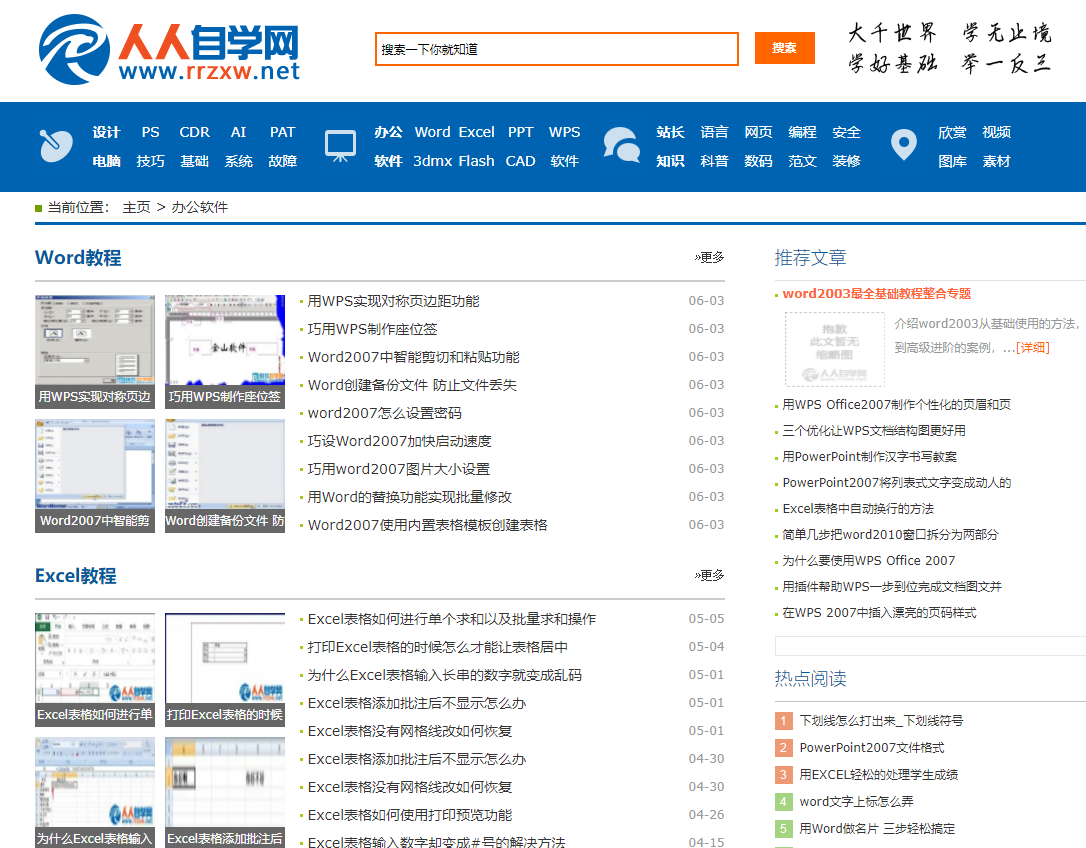Open article 用Word的替换功能实现批量修改
This screenshot has width=1086, height=848.
point(409,497)
